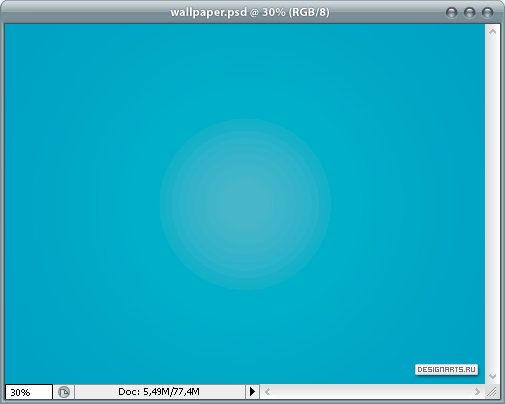Click the 30% zoom level field
The image size is (505, 404).
tap(29, 392)
